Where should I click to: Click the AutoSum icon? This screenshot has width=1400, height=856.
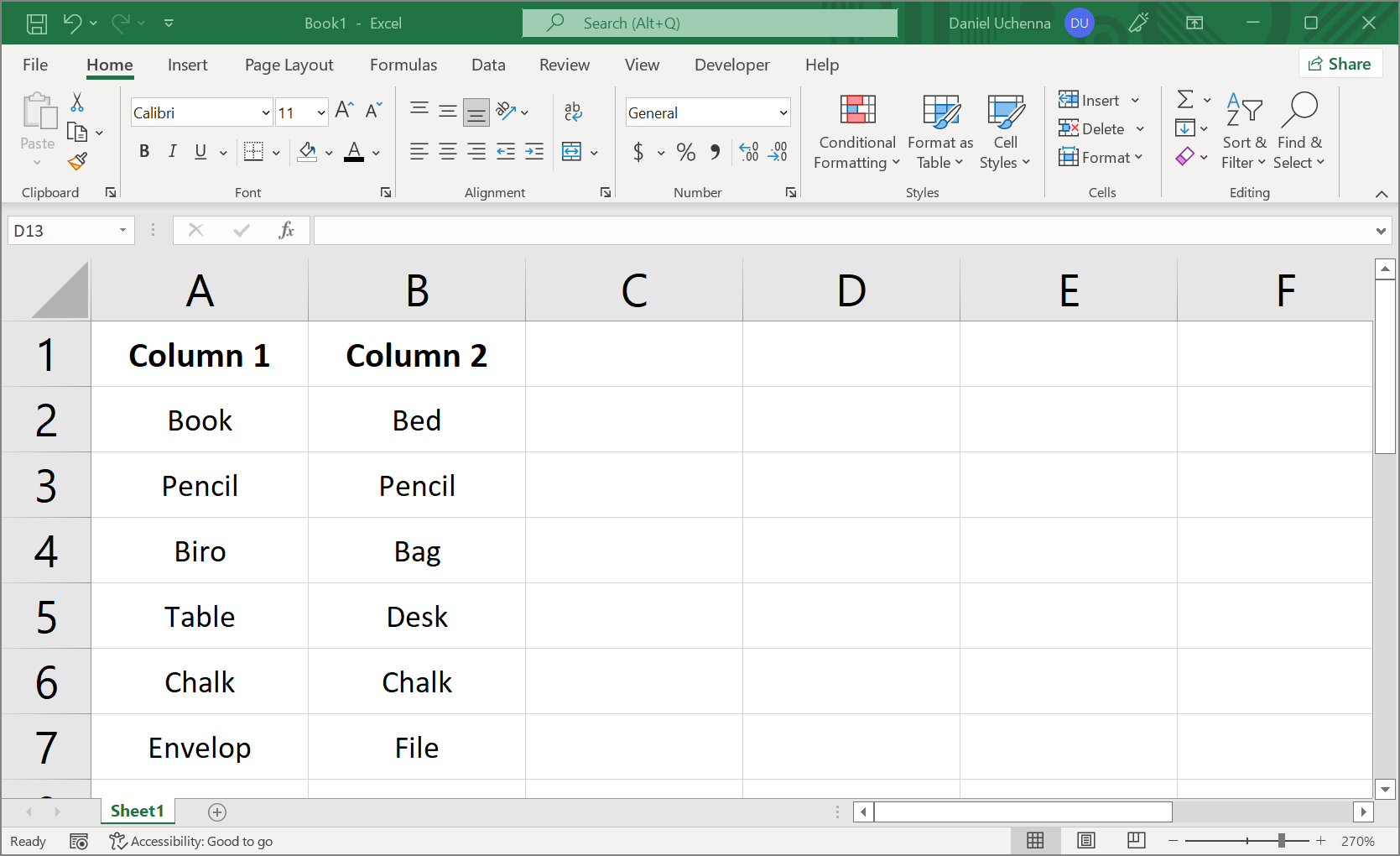pyautogui.click(x=1186, y=99)
